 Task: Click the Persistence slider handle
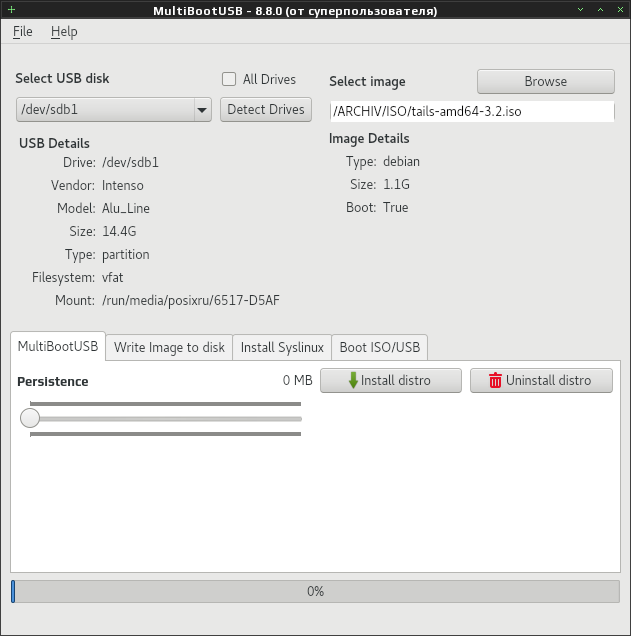(x=30, y=418)
